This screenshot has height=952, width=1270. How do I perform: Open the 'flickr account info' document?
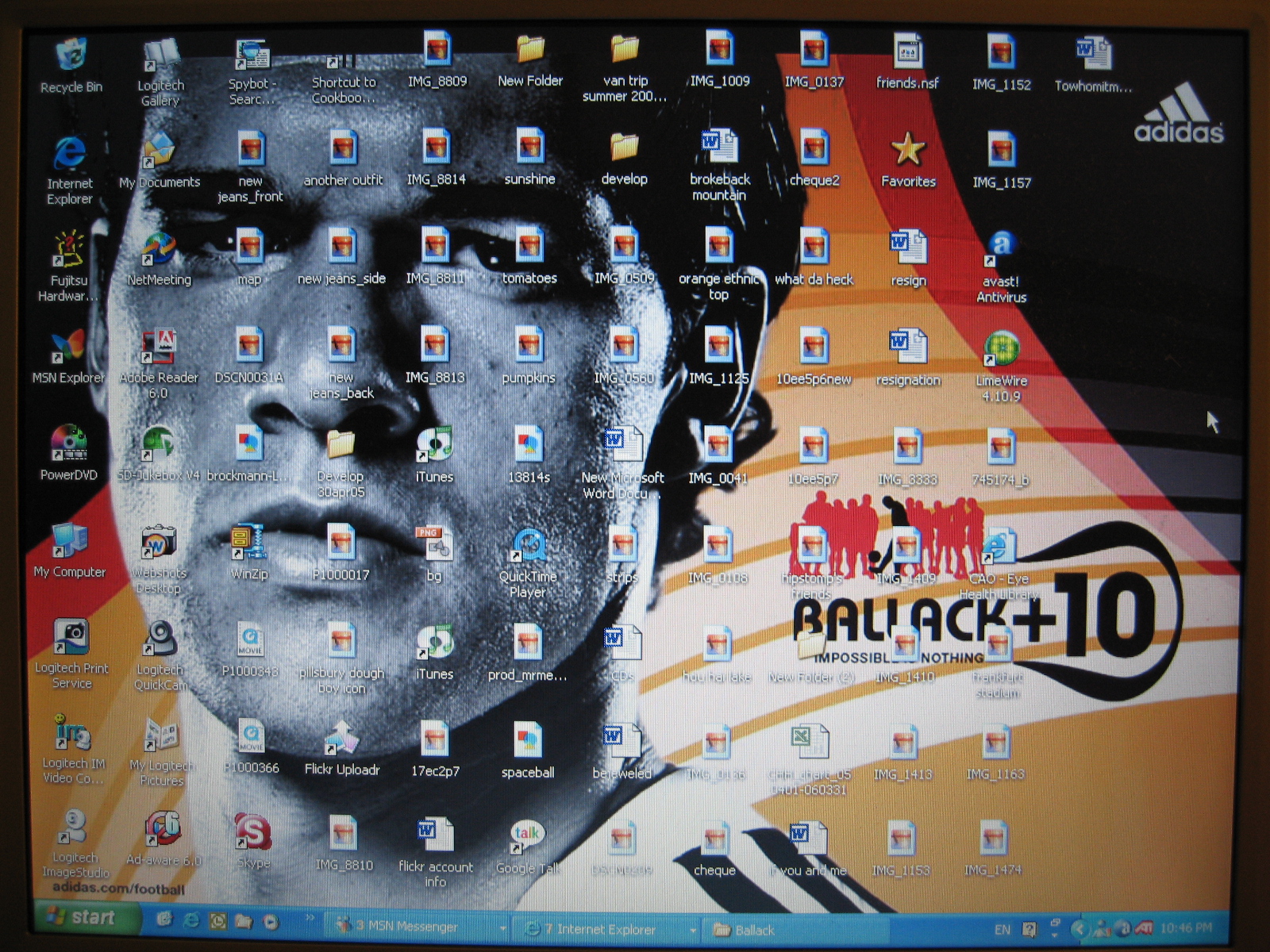click(435, 835)
